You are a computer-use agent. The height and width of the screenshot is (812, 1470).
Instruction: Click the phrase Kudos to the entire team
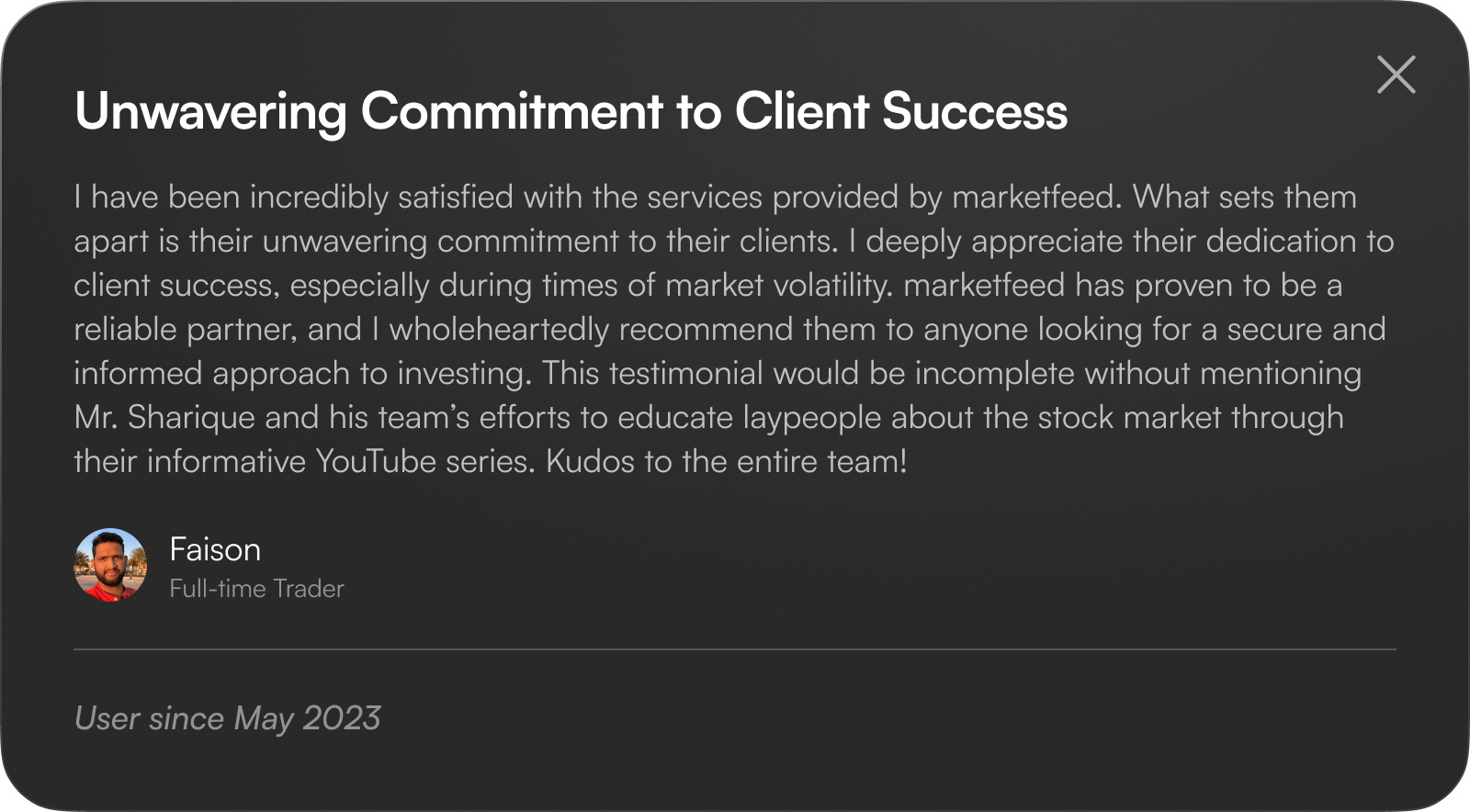coord(726,461)
